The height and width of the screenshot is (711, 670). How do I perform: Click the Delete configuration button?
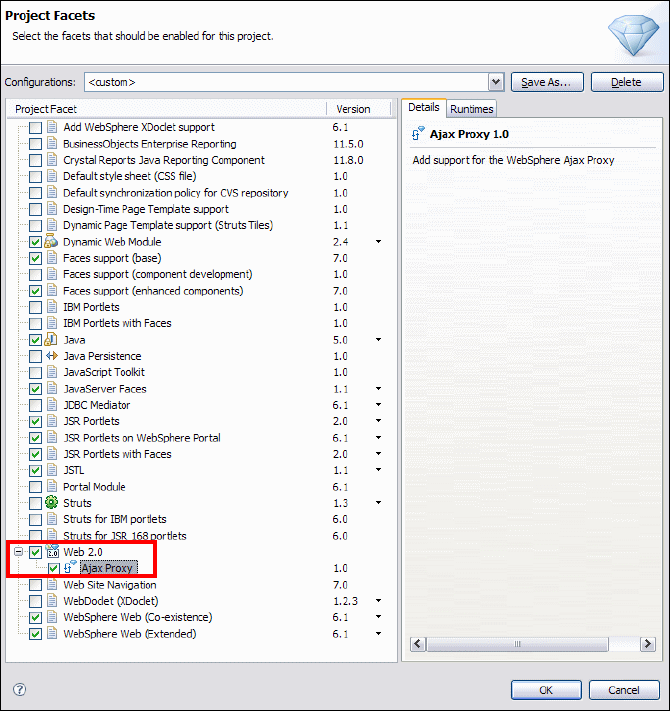coord(627,82)
